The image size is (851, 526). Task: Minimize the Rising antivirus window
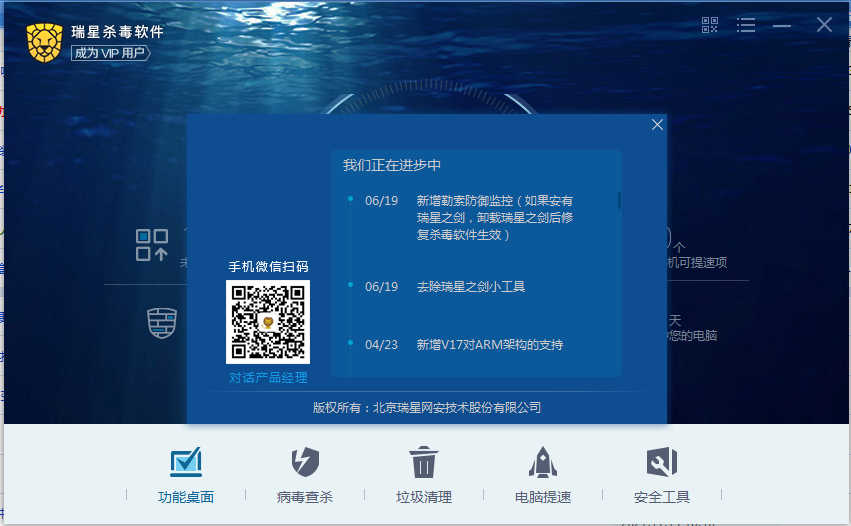pyautogui.click(x=782, y=26)
